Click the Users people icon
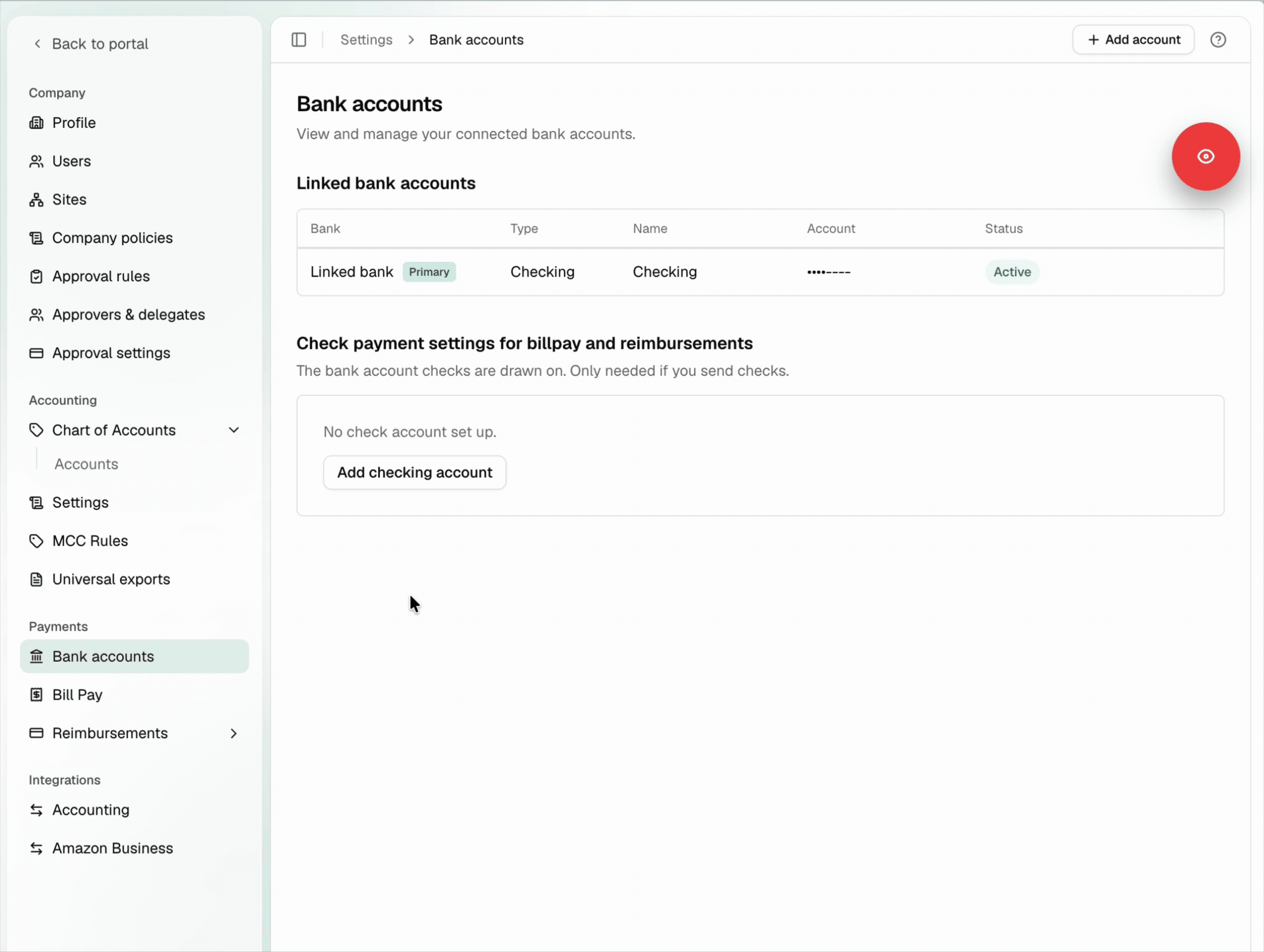Screen dimensions: 1264x952 (x=37, y=162)
